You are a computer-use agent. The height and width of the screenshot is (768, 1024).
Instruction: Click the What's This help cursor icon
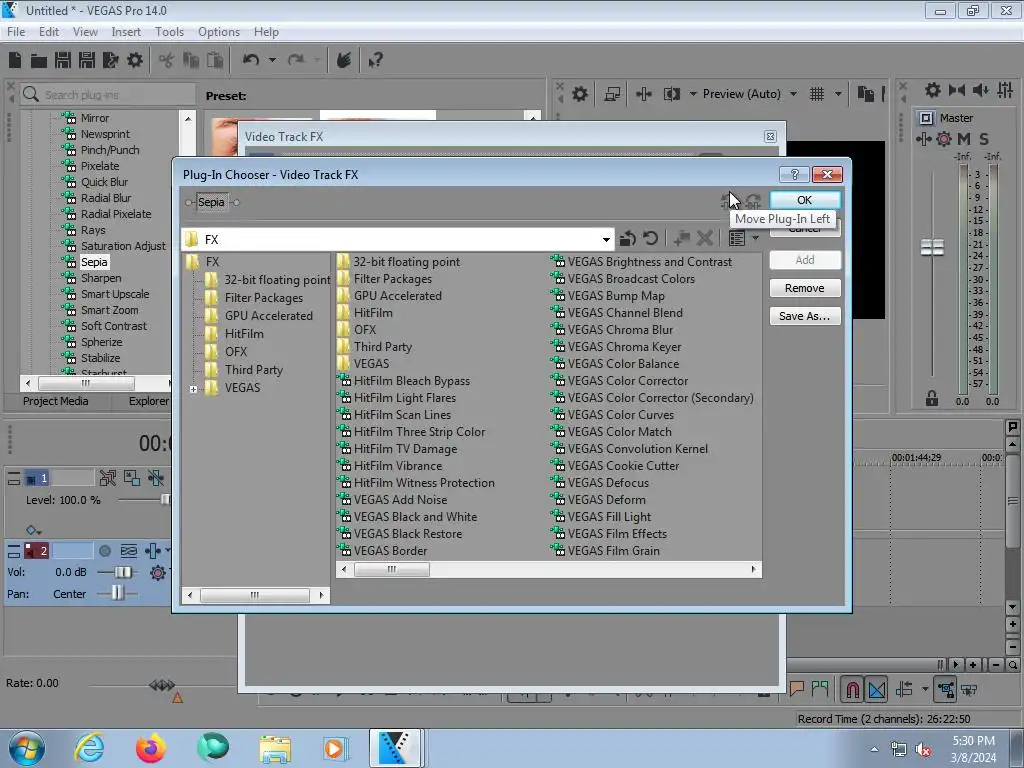pyautogui.click(x=375, y=60)
